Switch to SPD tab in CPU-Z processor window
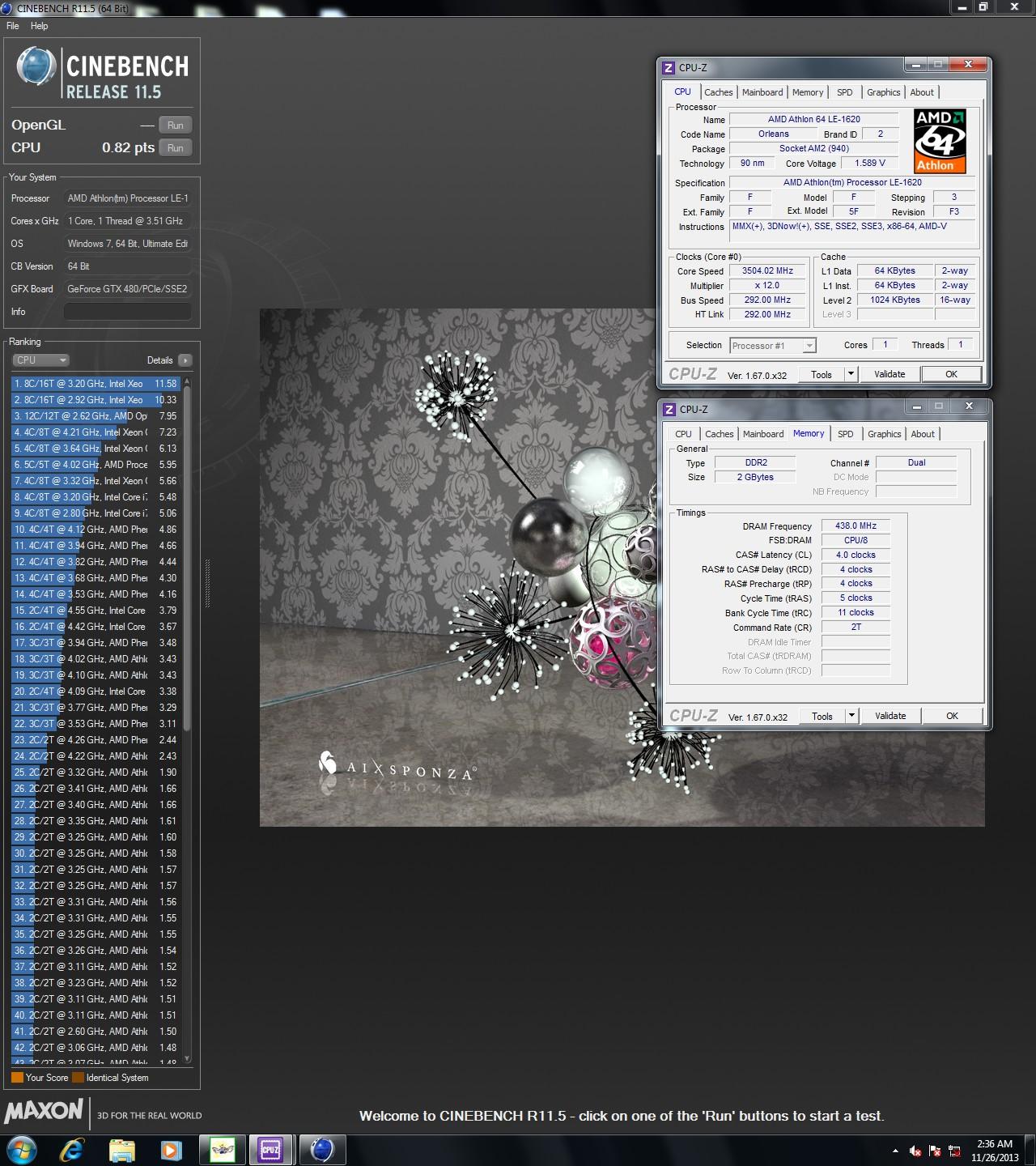1036x1166 pixels. coord(845,92)
